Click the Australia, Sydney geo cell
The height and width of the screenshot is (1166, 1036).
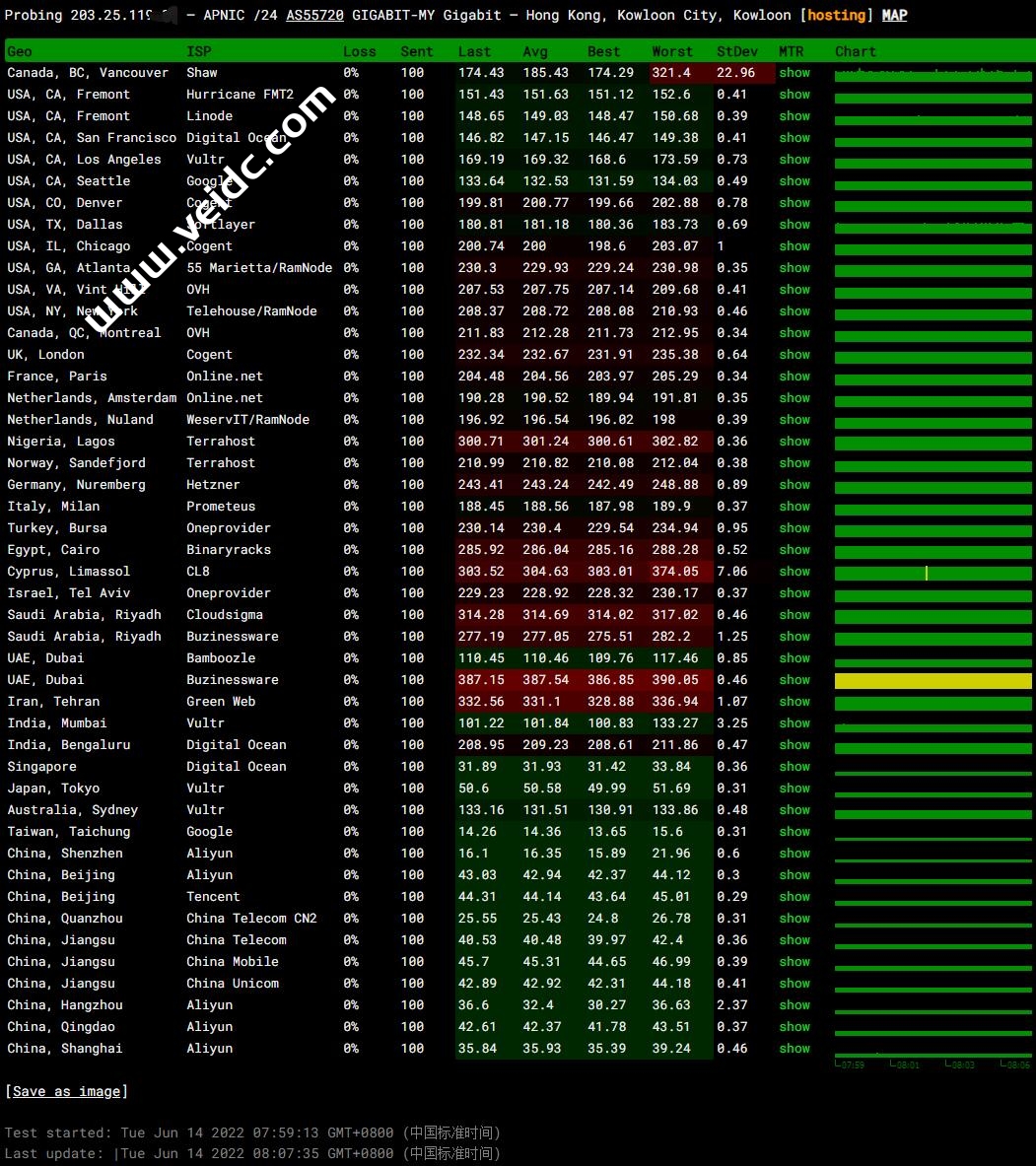(72, 810)
